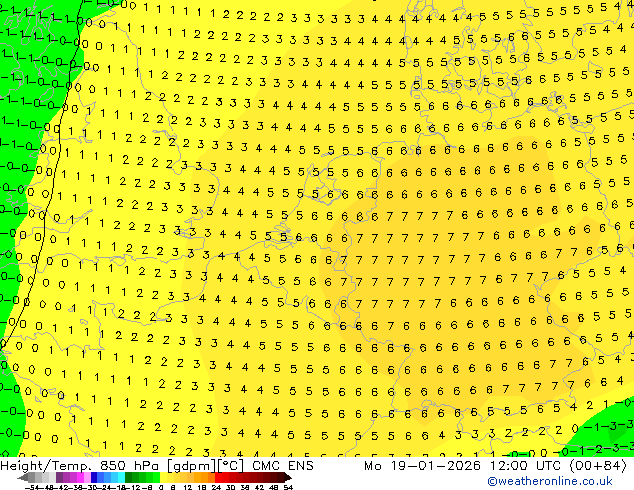The image size is (634, 490).
Task: Click the bright red legend swatch
Action: click(x=218, y=477)
